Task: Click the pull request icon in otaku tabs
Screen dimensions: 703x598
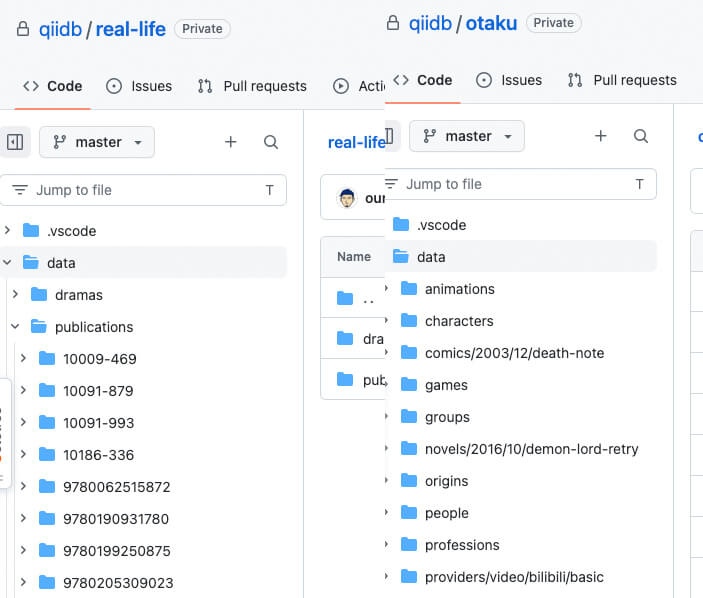Action: (575, 80)
